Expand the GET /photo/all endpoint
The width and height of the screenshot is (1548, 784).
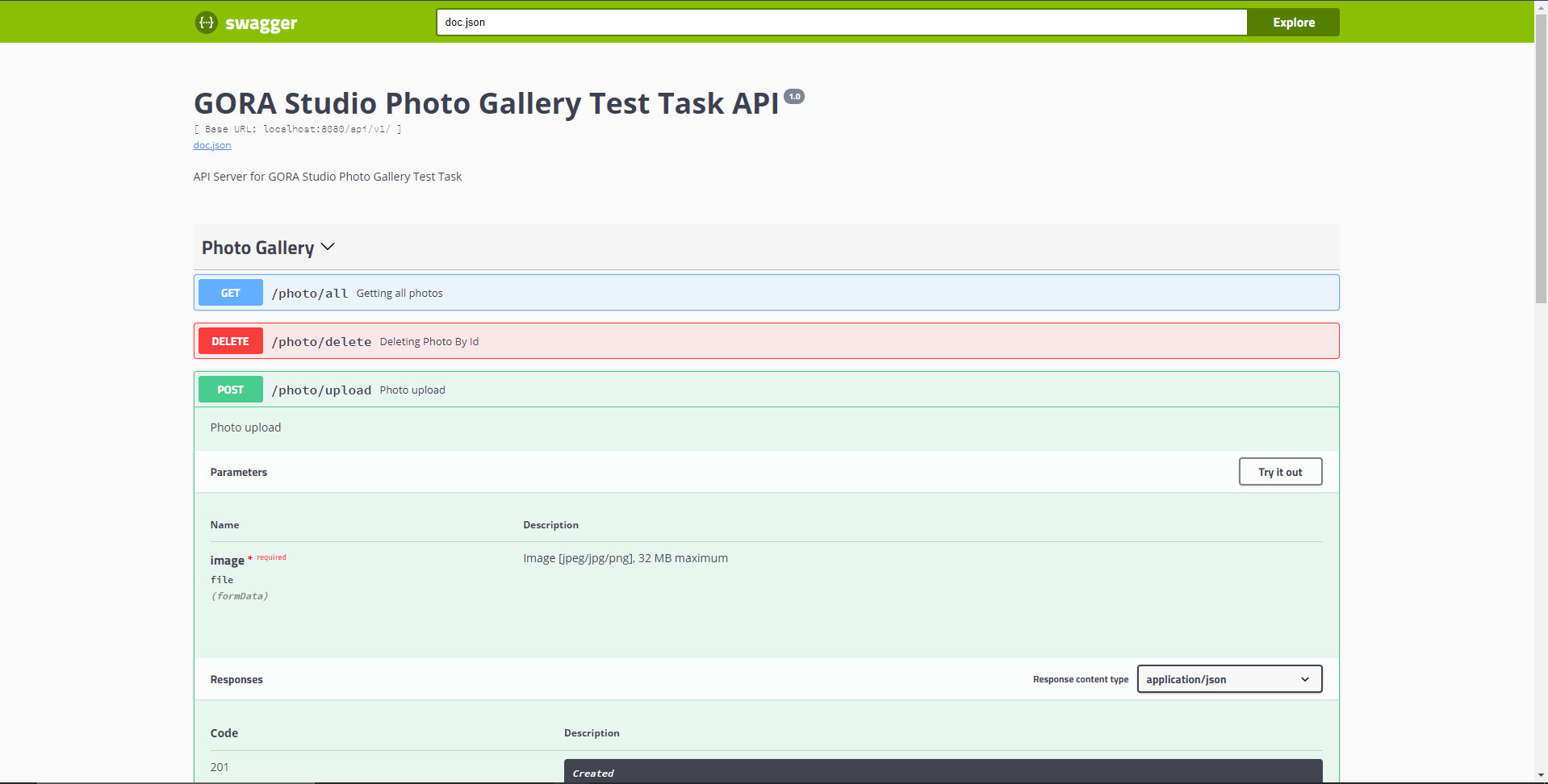[x=767, y=293]
